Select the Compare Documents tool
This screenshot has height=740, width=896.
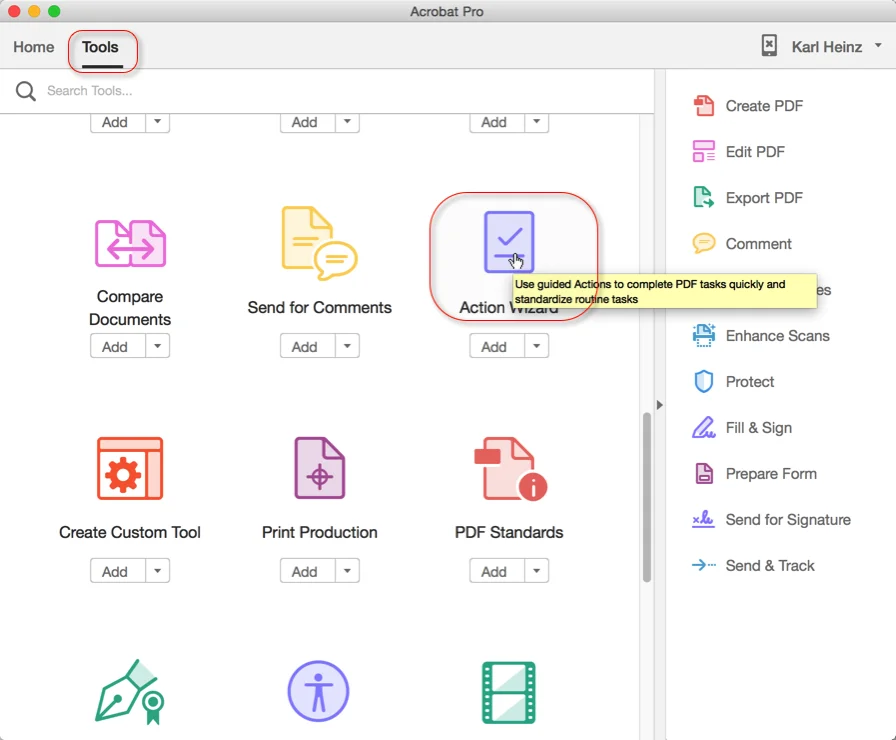[130, 243]
